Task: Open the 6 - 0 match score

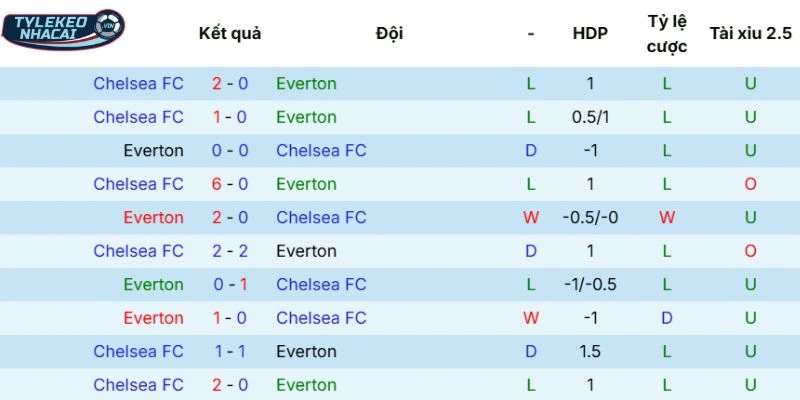Action: tap(230, 184)
